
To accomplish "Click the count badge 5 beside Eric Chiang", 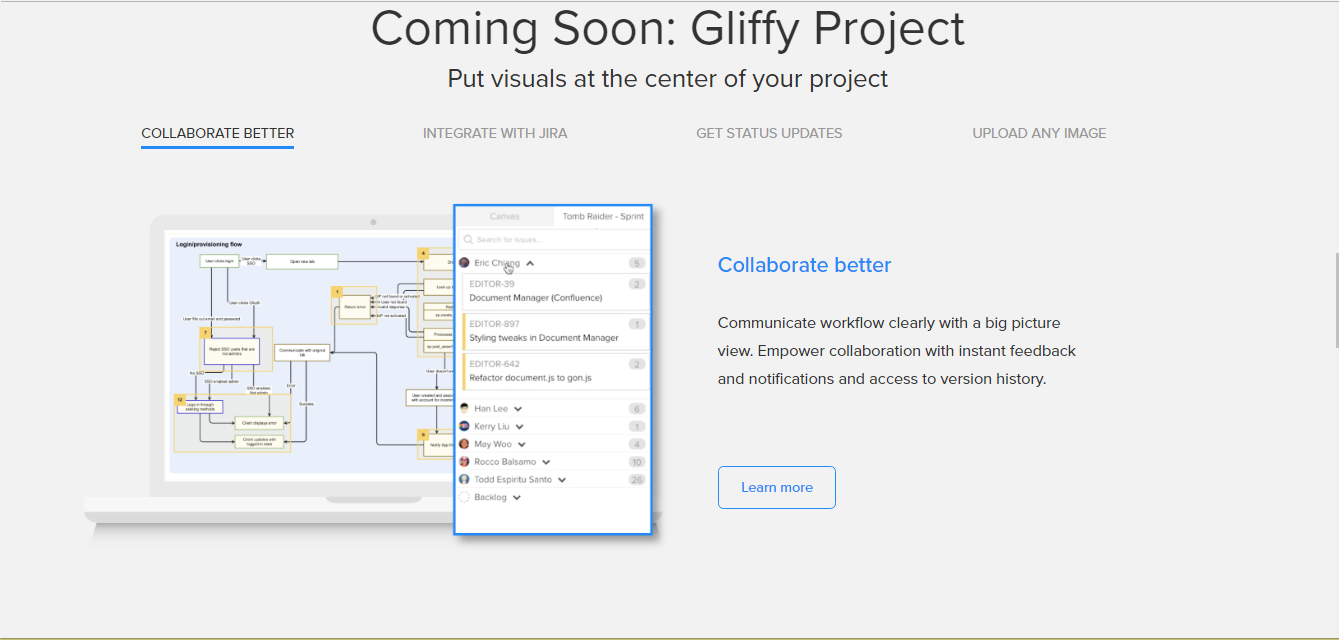I will click(636, 263).
